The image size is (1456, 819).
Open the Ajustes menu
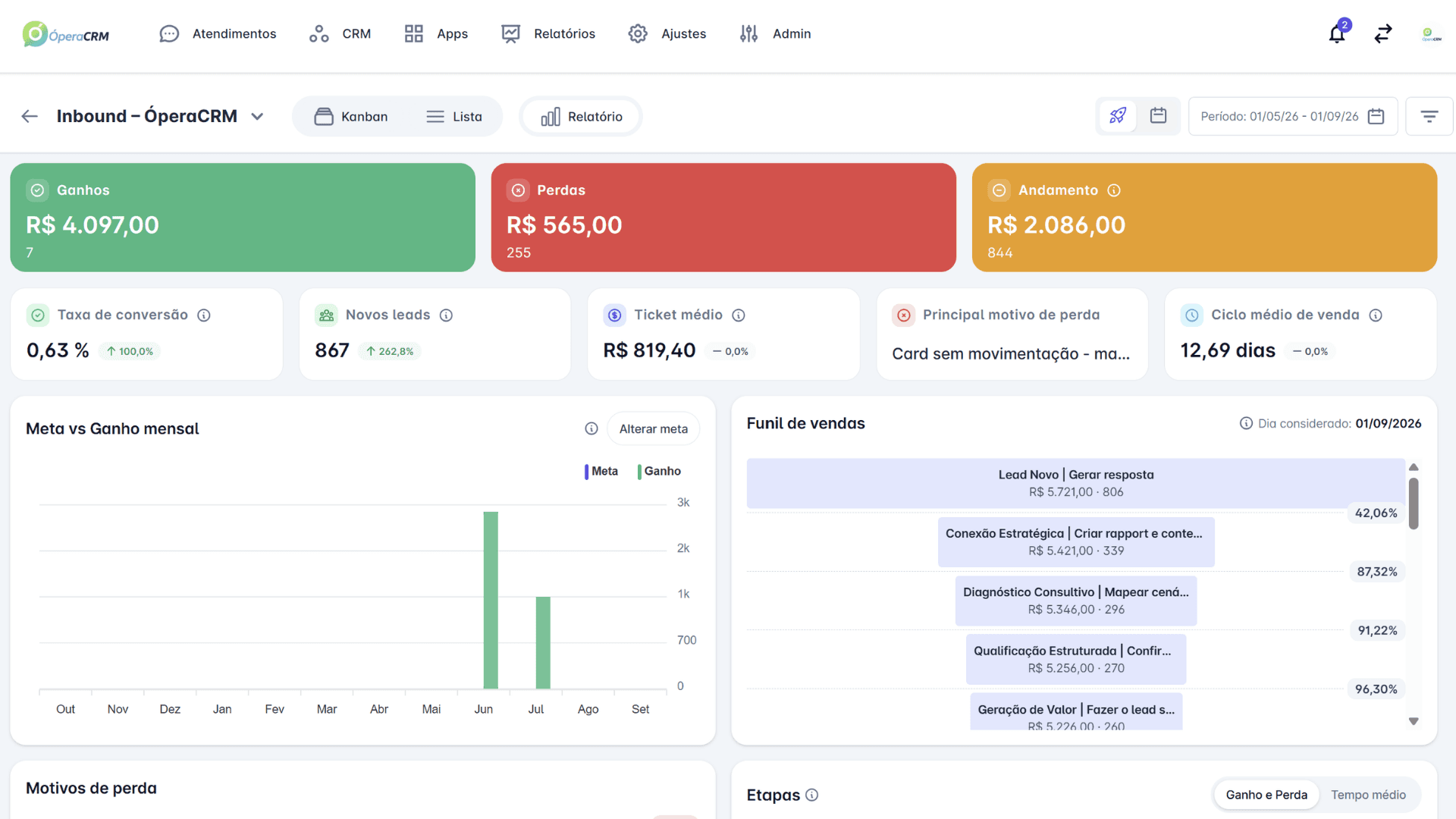click(667, 33)
